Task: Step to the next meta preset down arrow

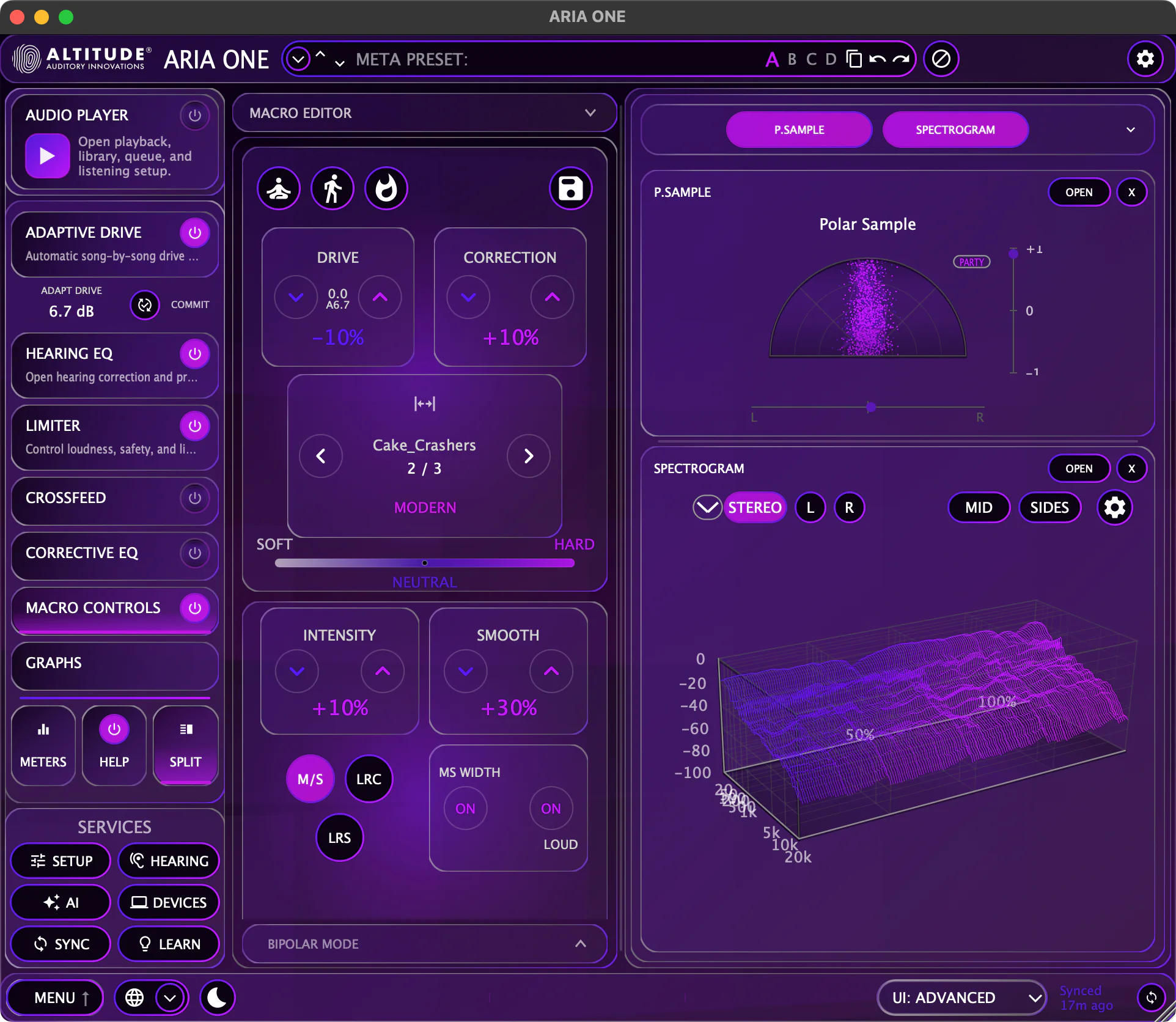Action: click(x=340, y=62)
